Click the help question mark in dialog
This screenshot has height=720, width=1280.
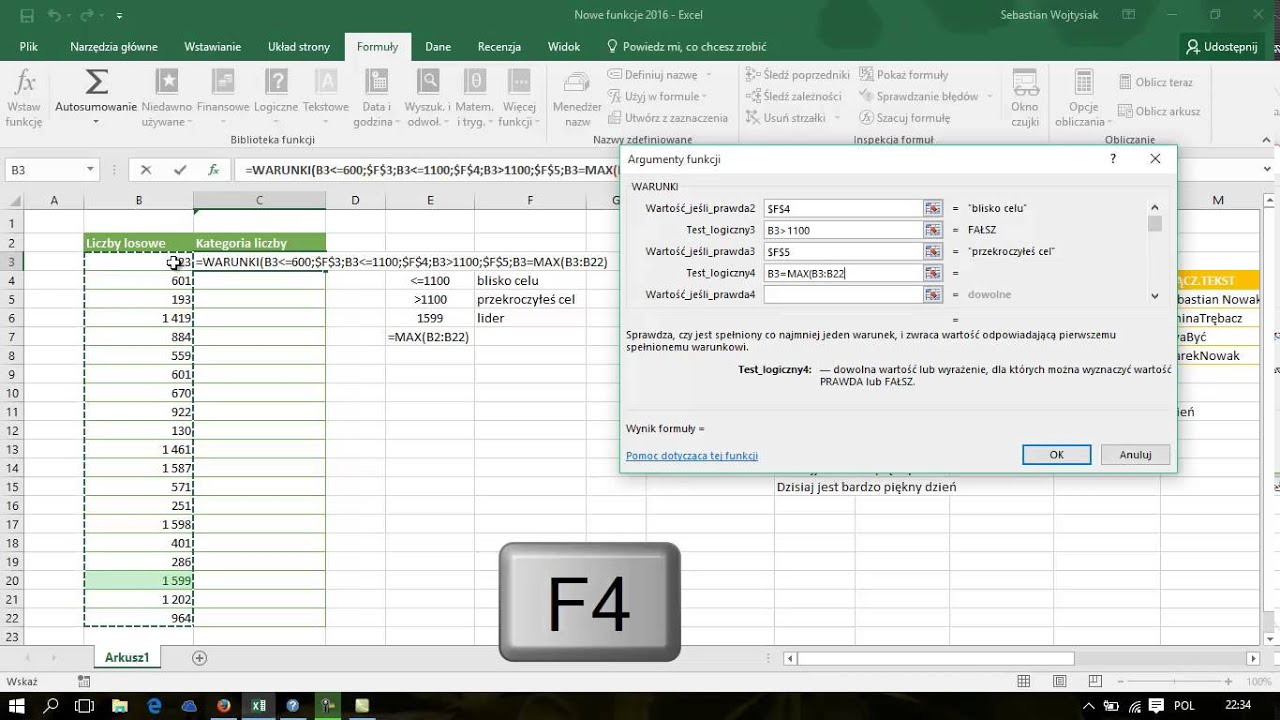[1113, 159]
